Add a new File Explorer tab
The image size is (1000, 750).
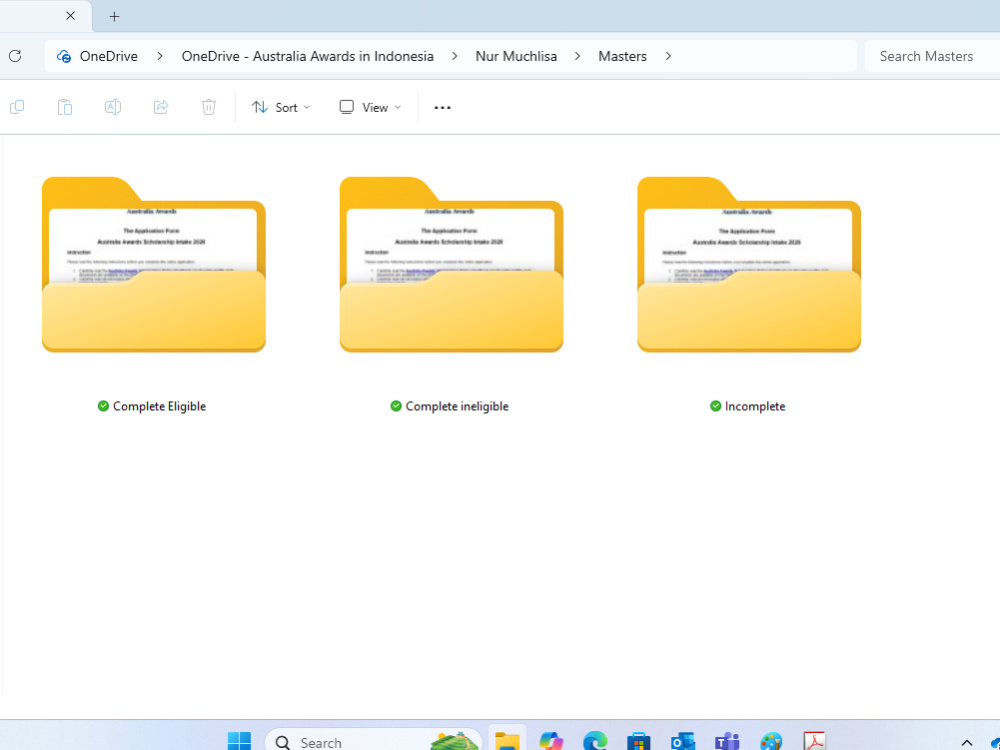(114, 17)
